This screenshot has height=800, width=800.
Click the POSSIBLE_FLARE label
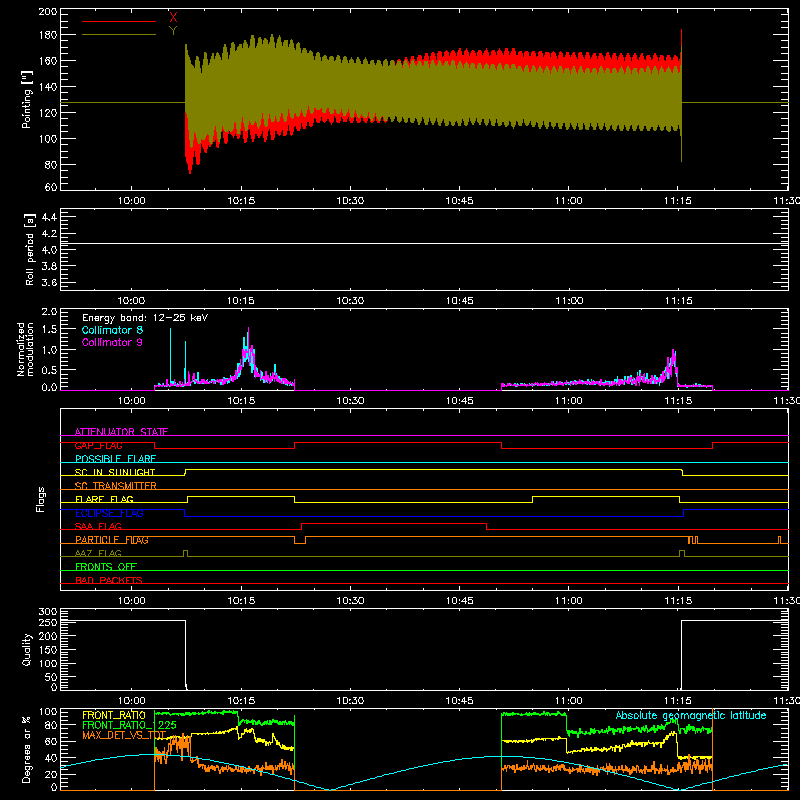pyautogui.click(x=115, y=459)
